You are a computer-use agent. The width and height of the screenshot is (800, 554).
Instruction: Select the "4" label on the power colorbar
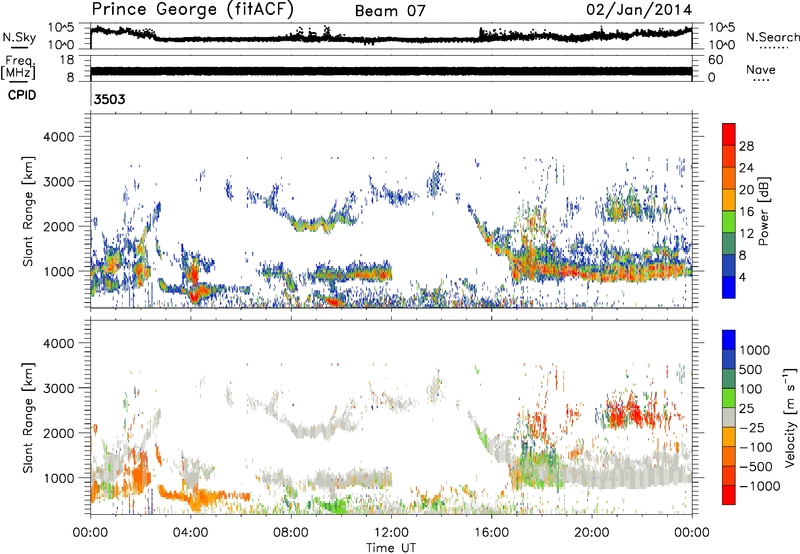(x=742, y=278)
